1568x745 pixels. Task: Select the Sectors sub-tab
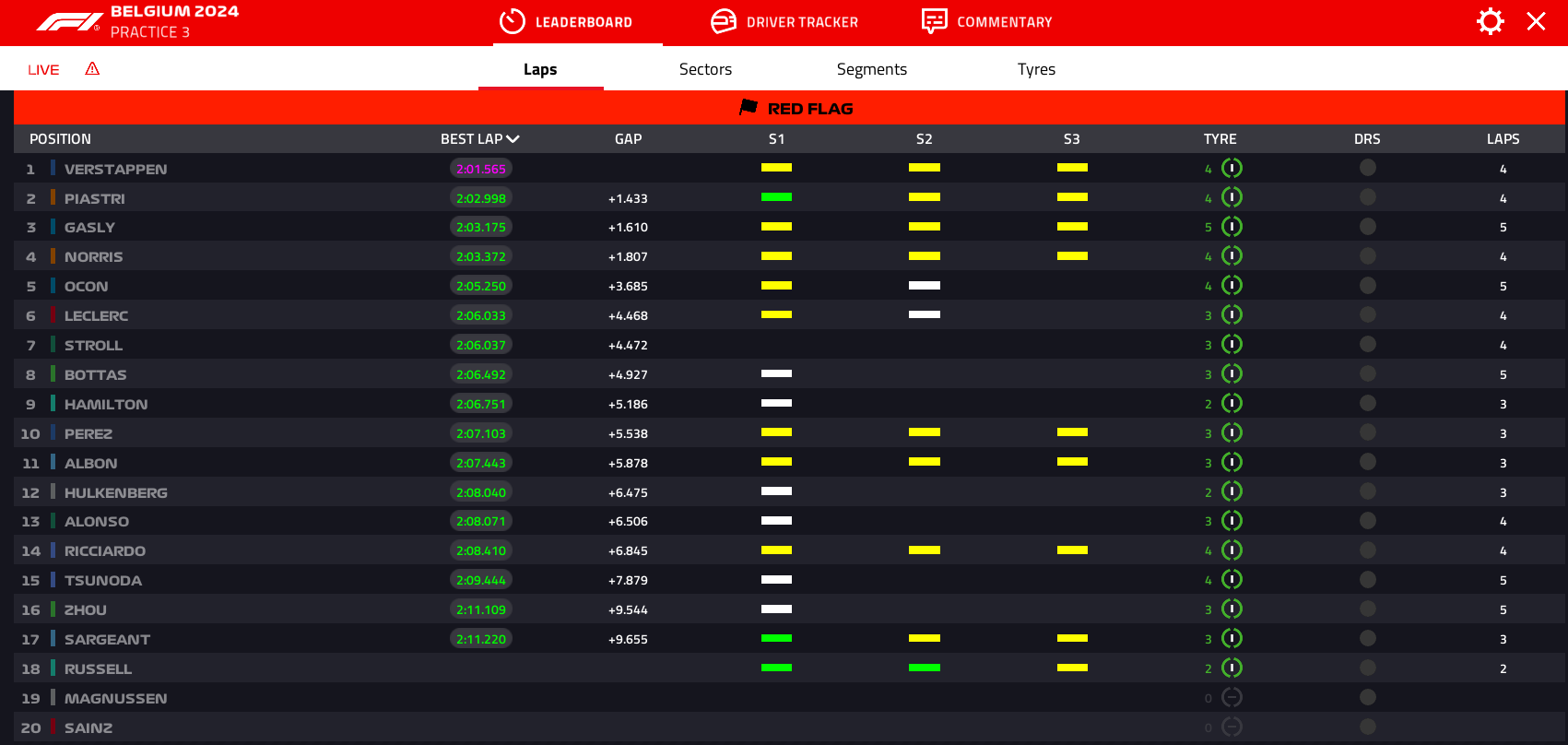click(705, 69)
